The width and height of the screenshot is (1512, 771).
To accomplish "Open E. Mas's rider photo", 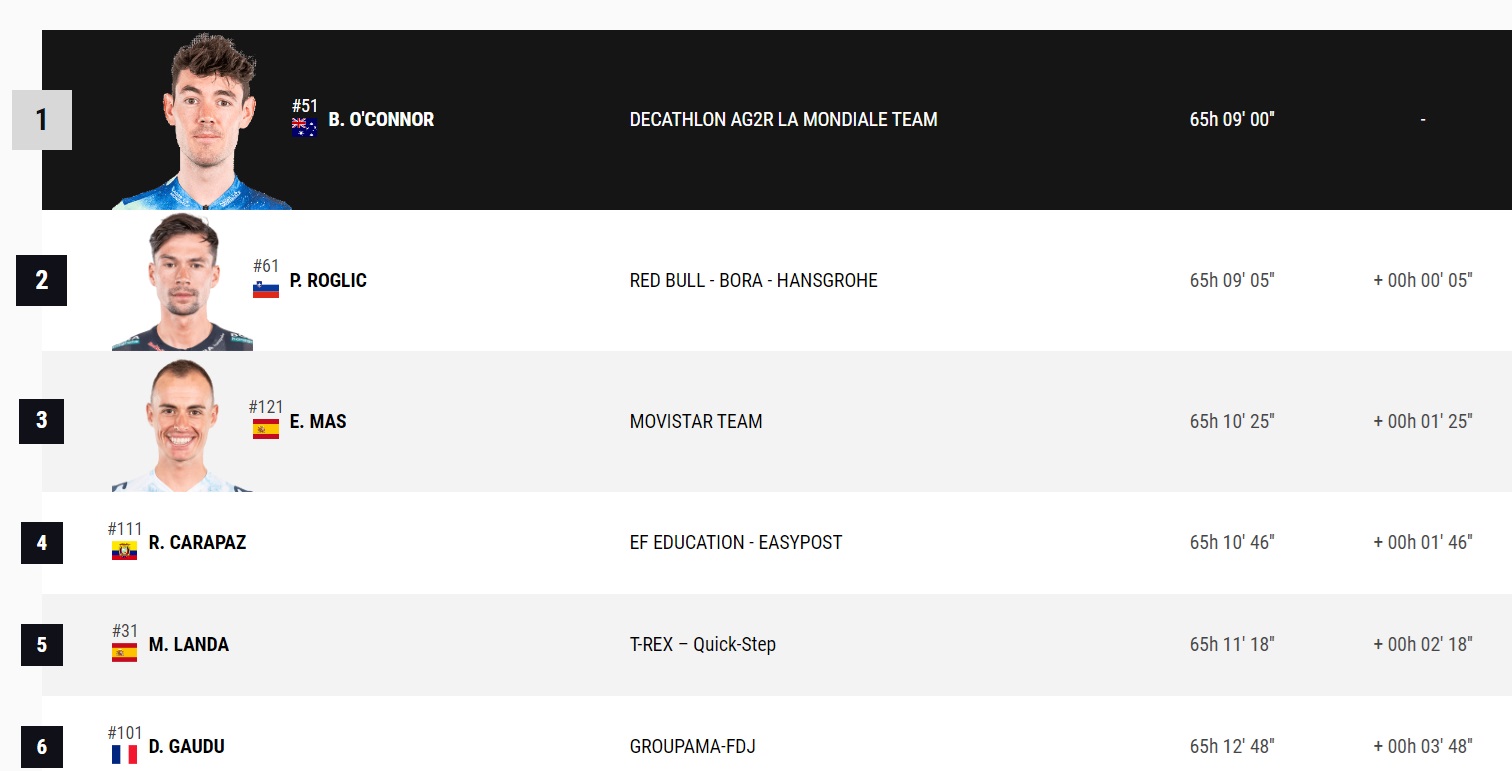I will pos(181,423).
